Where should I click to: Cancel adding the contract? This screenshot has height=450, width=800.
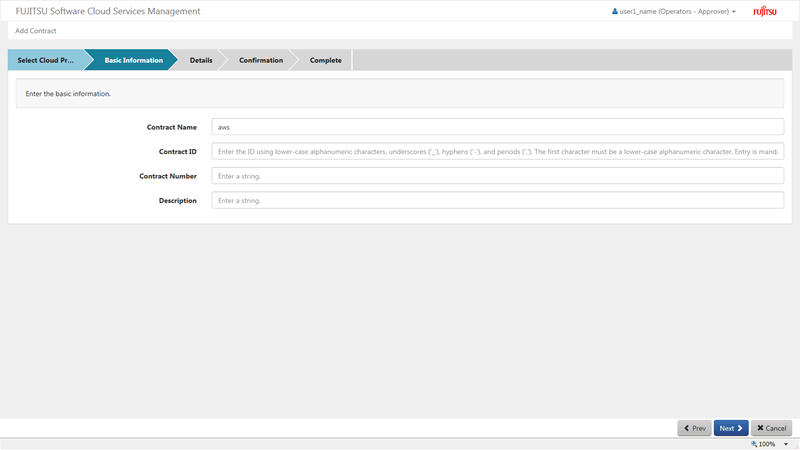point(771,428)
